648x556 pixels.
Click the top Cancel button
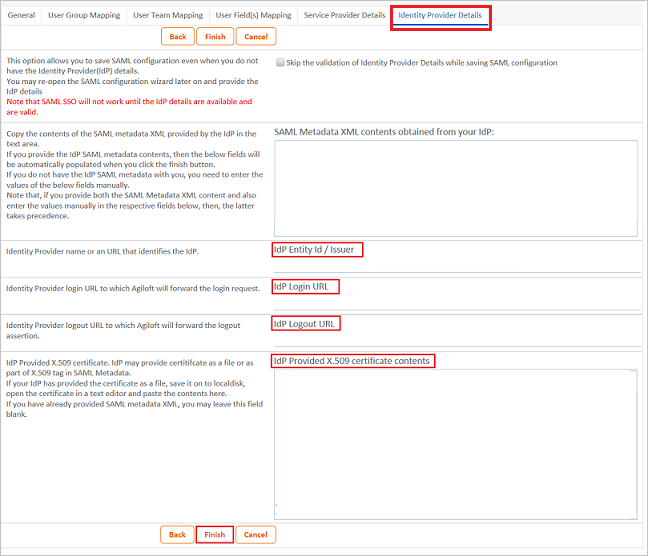click(256, 37)
